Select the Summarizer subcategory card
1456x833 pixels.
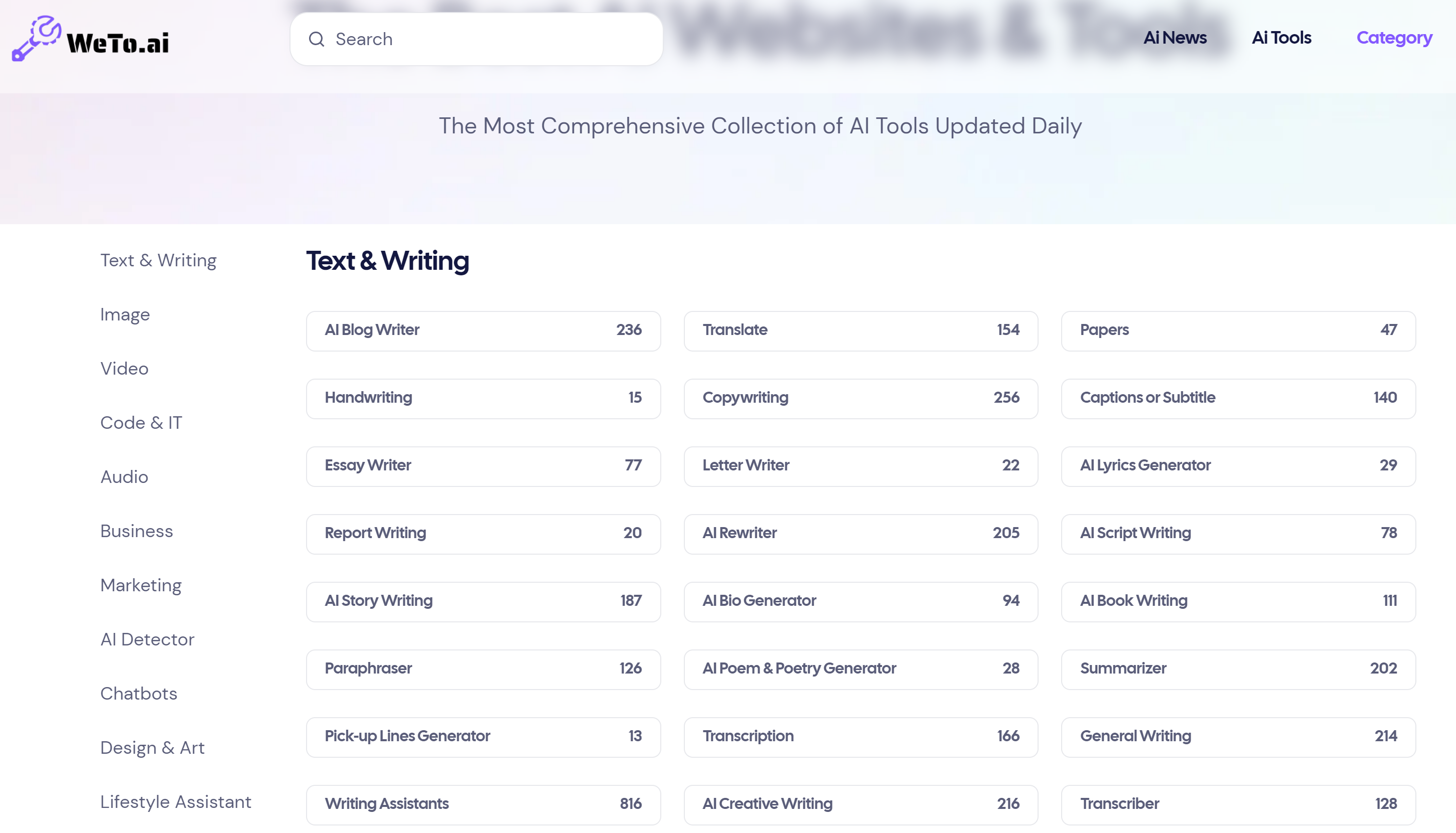coord(1238,668)
